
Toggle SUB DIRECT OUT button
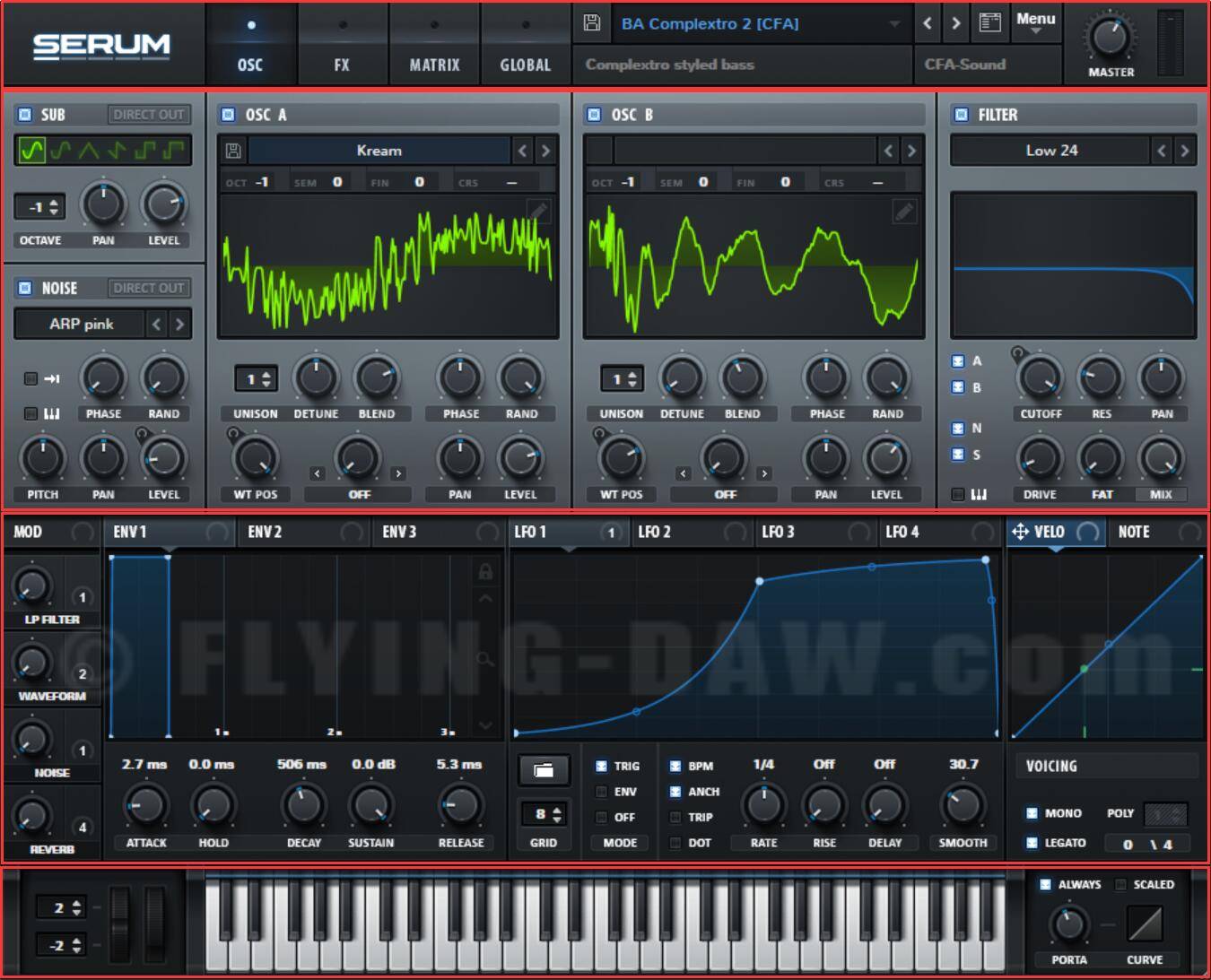(148, 115)
